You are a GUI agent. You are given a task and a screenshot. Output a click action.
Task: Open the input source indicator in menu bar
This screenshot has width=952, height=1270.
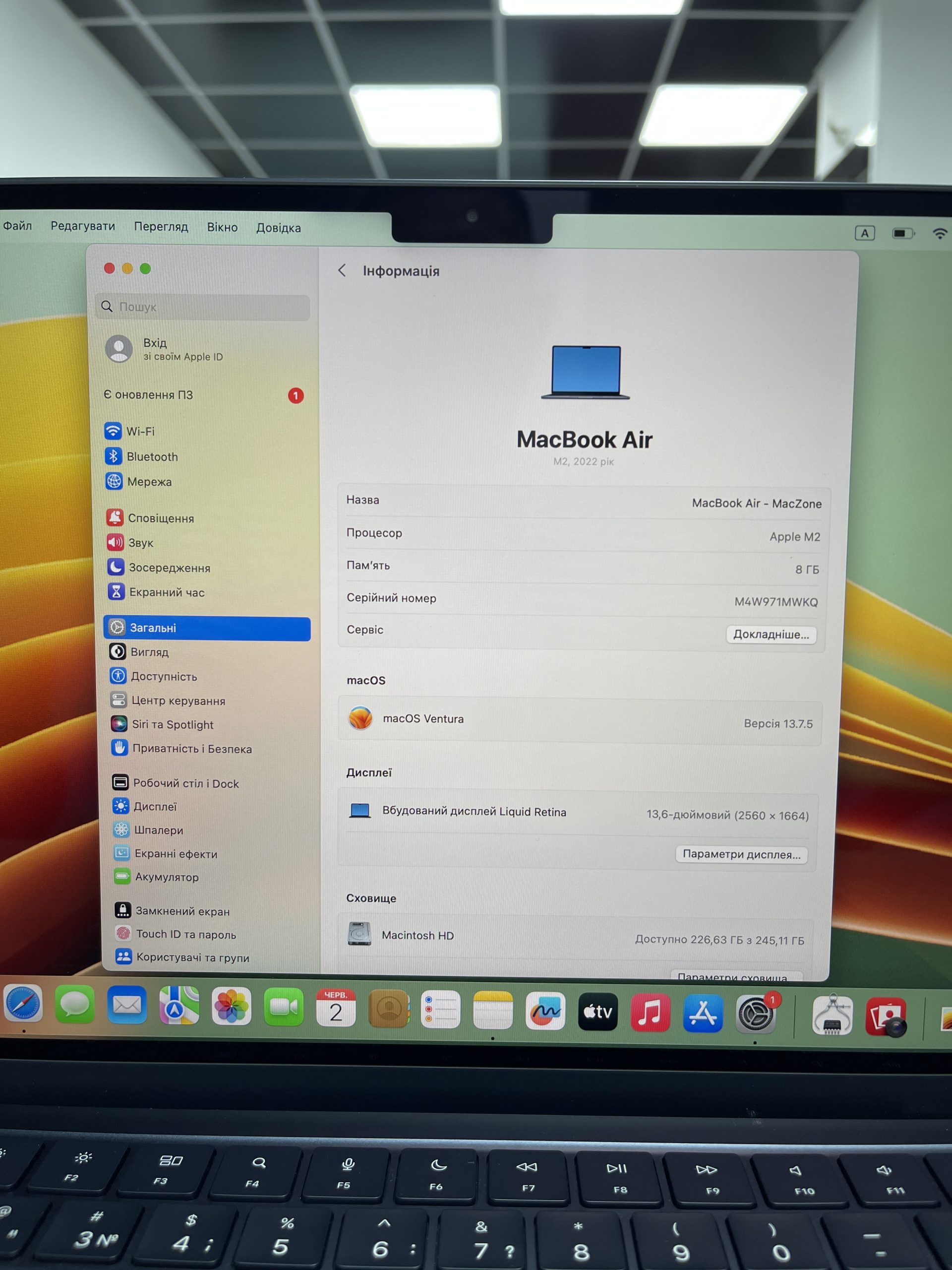click(865, 233)
